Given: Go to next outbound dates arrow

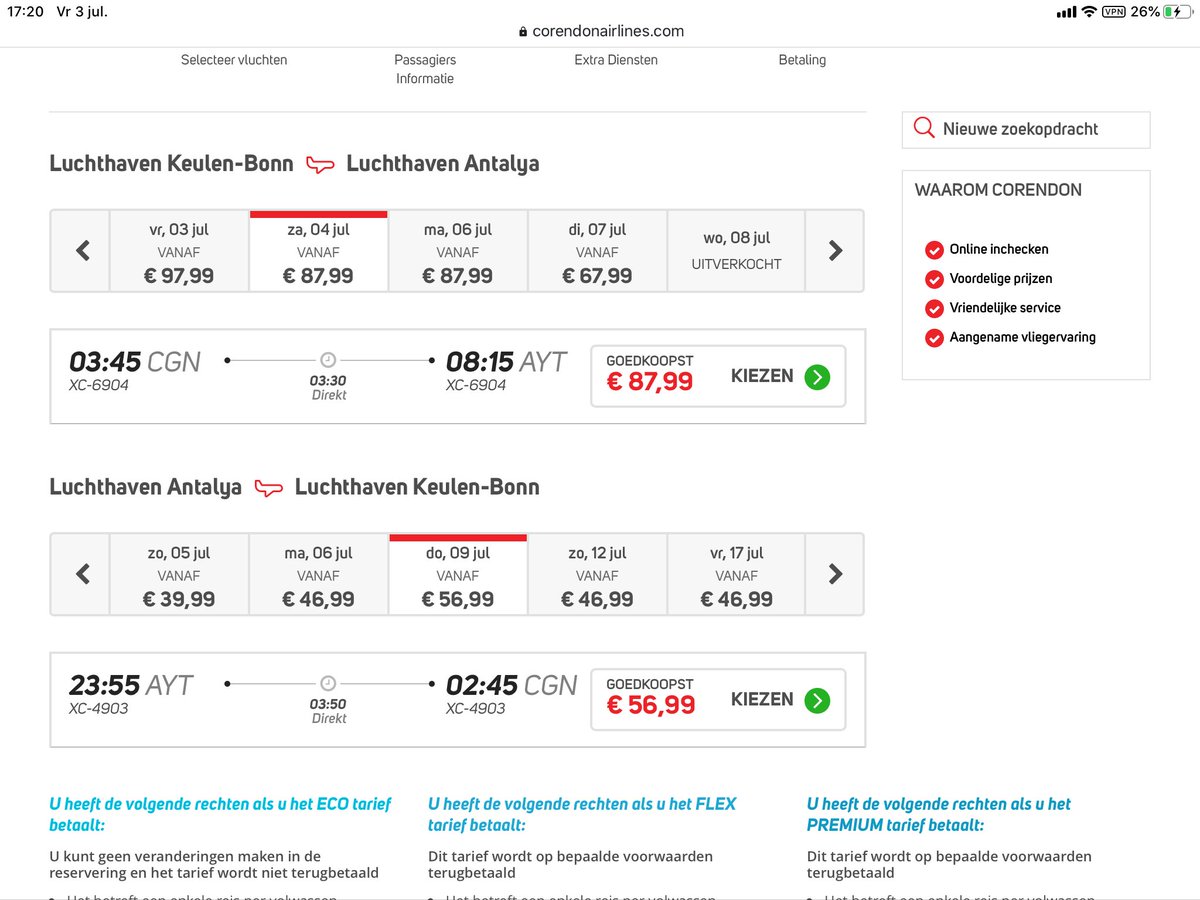Looking at the screenshot, I should click(x=835, y=251).
